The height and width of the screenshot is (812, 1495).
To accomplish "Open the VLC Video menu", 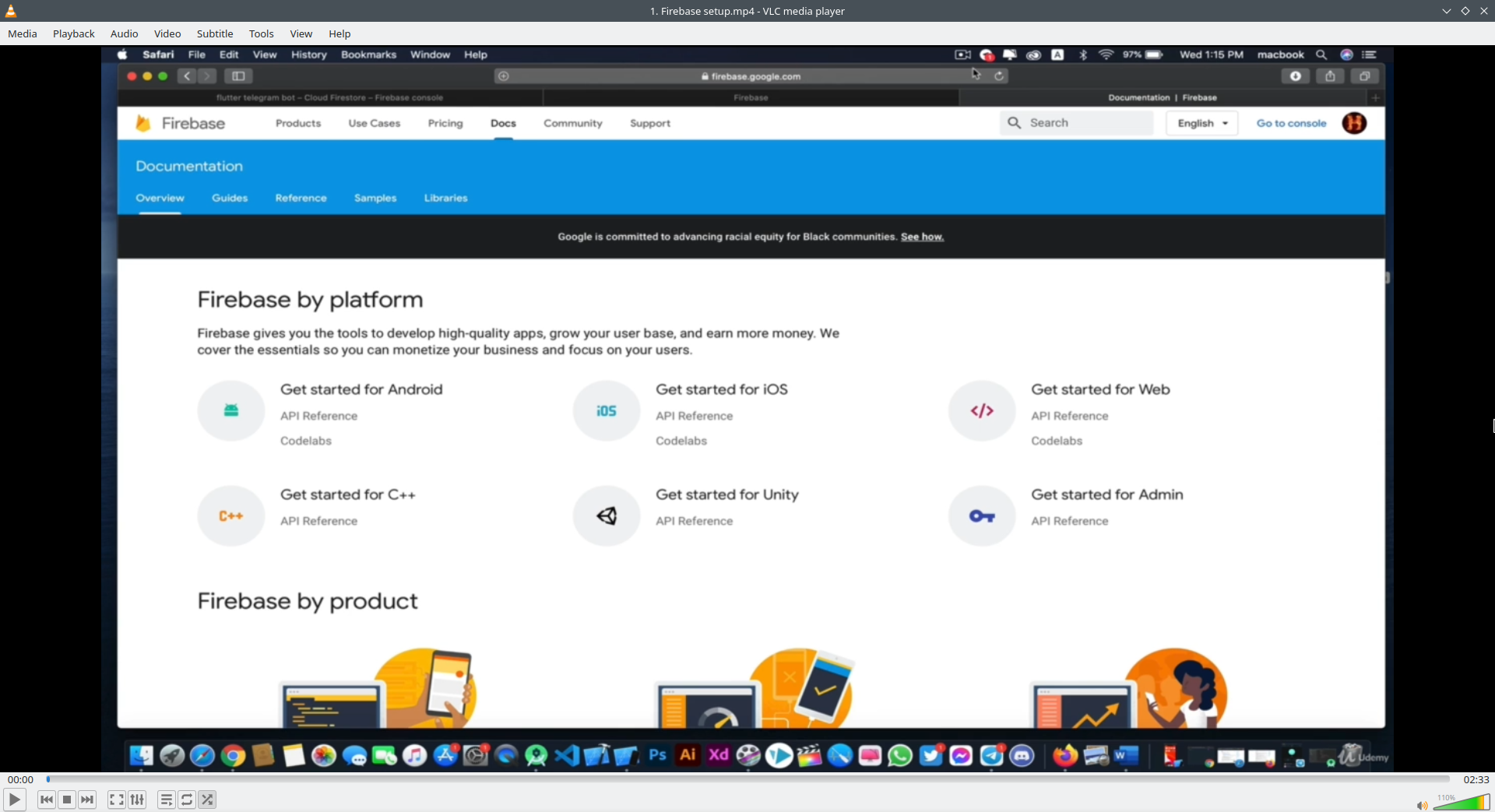I will 167,33.
